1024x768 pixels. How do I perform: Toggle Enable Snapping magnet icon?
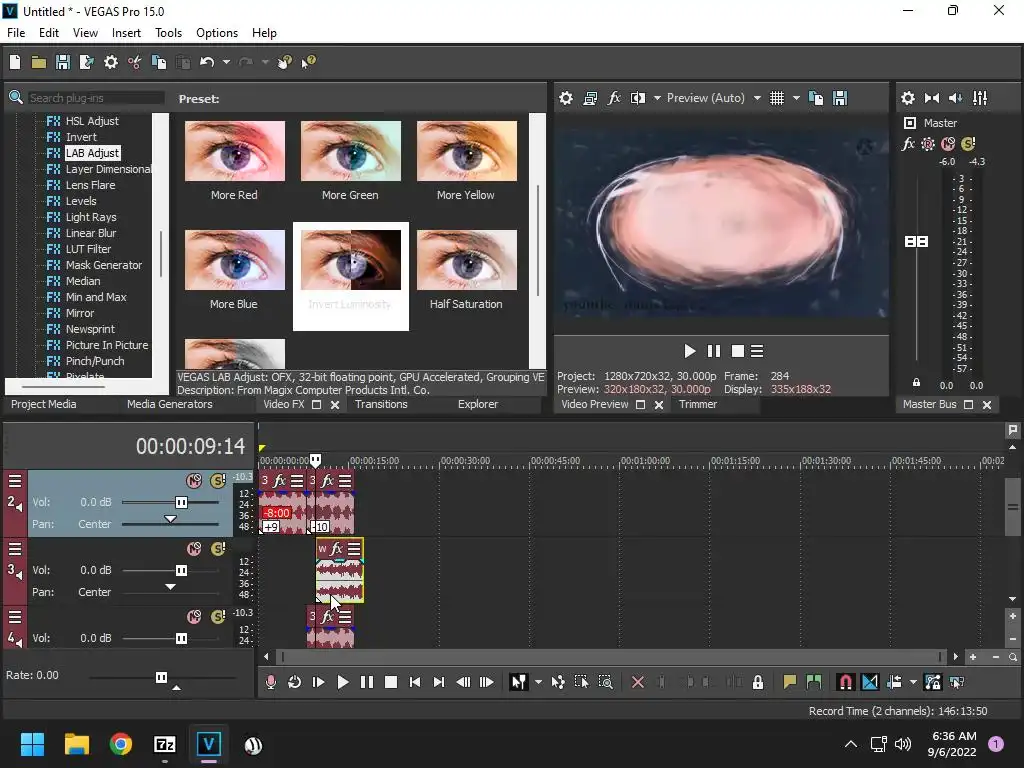pyautogui.click(x=845, y=682)
